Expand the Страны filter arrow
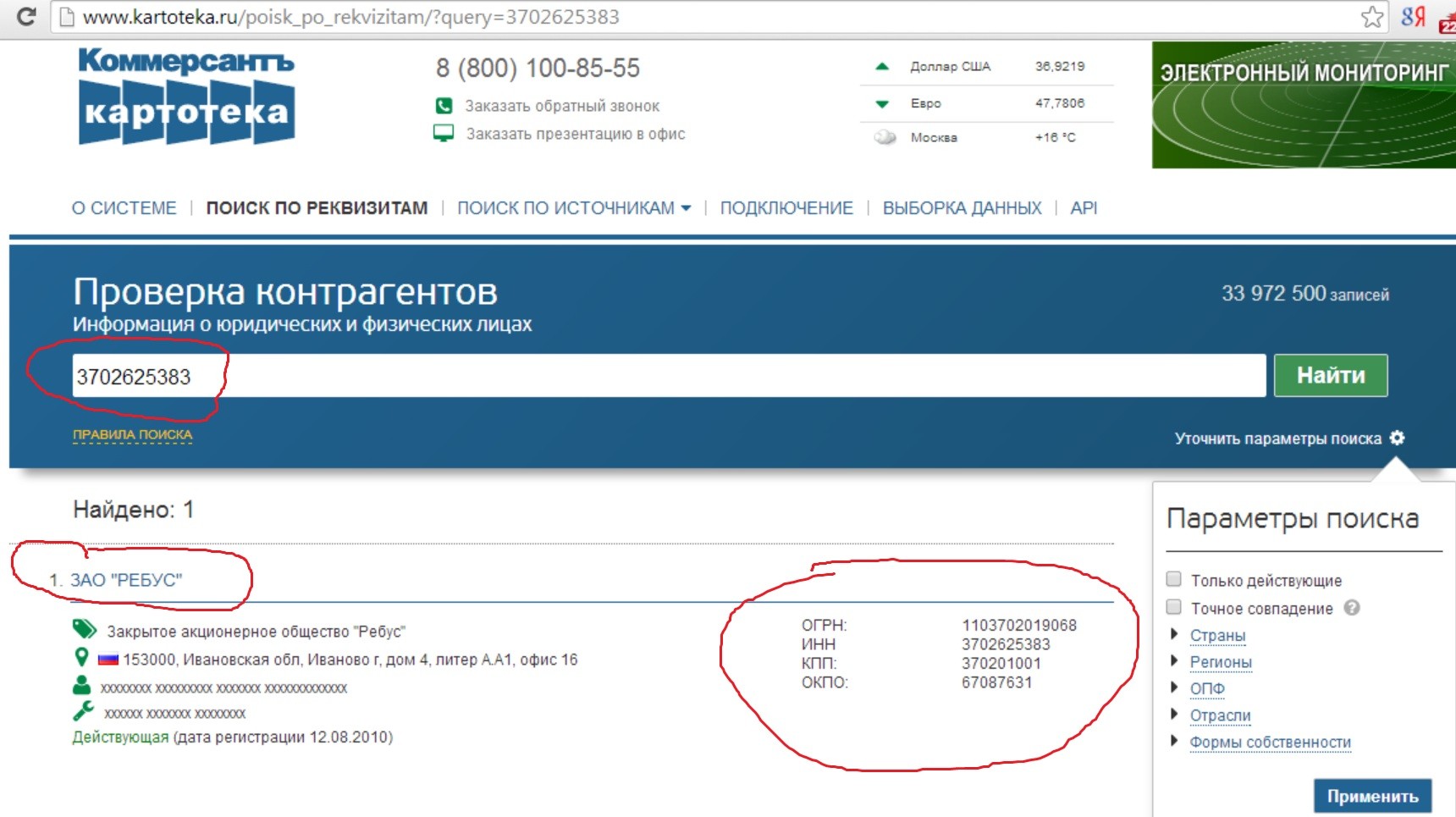Screen dimensions: 1456x817 (x=1174, y=634)
